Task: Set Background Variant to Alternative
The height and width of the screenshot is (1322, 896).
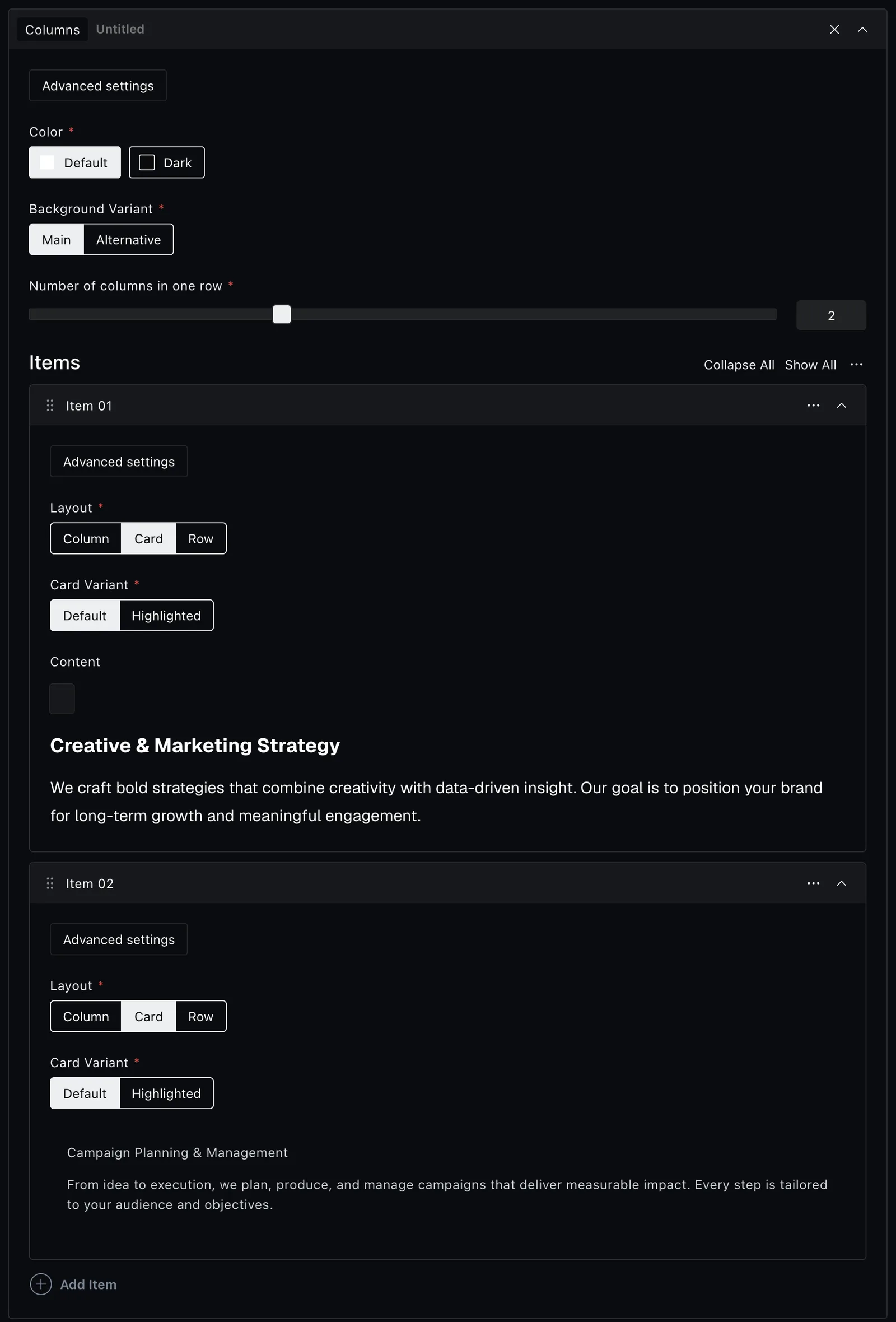Action: (x=128, y=240)
